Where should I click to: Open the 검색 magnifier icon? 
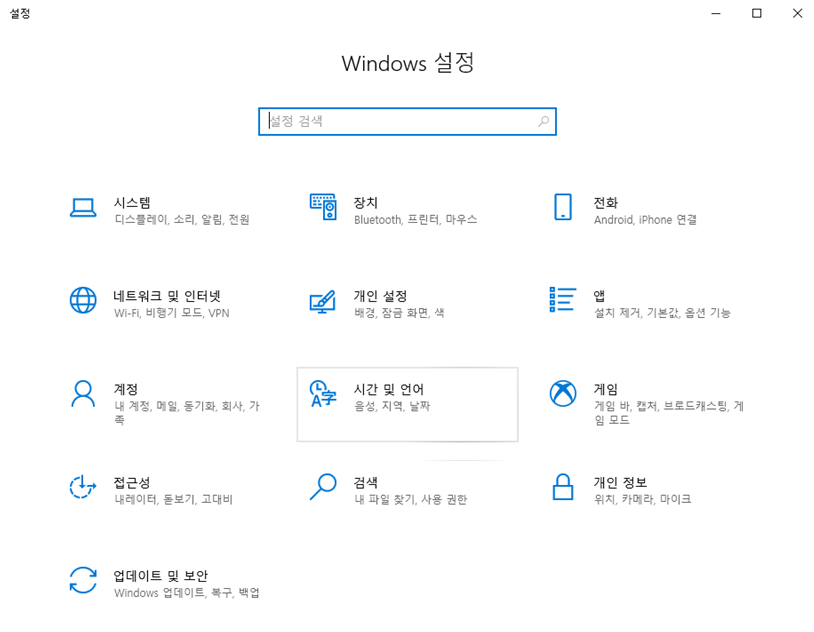323,487
